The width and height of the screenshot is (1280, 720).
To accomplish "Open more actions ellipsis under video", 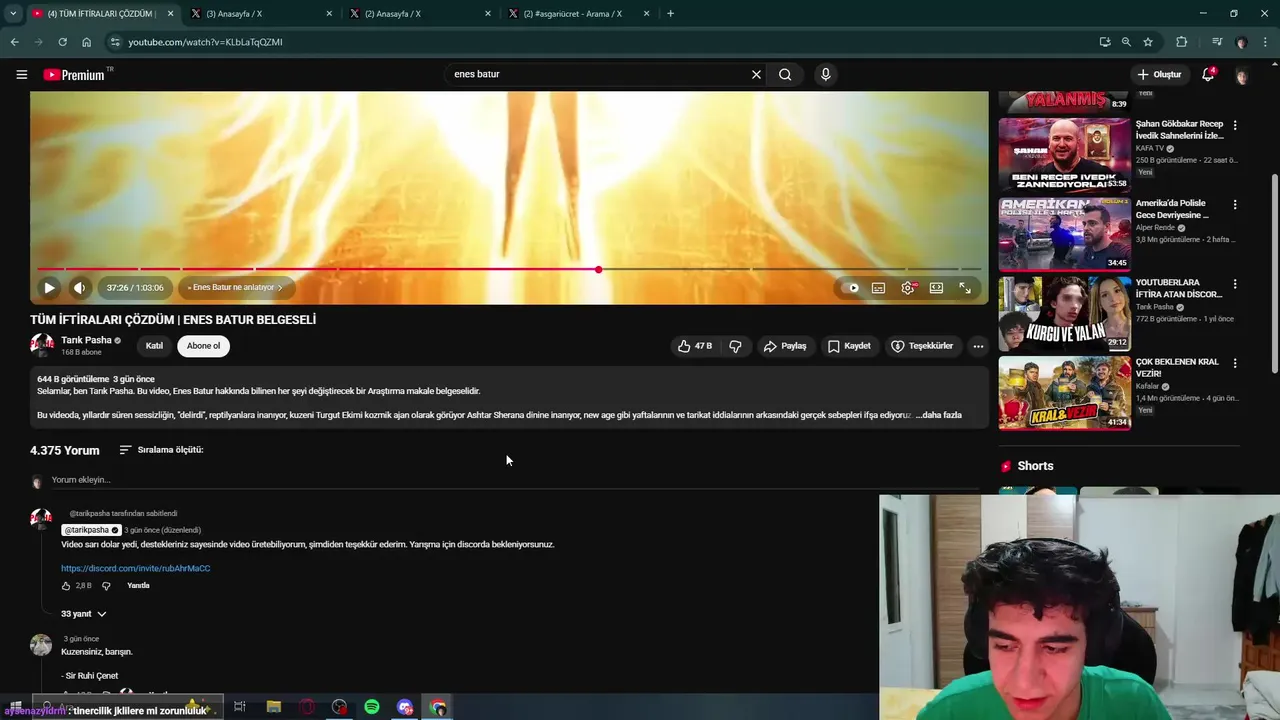I will 978,346.
